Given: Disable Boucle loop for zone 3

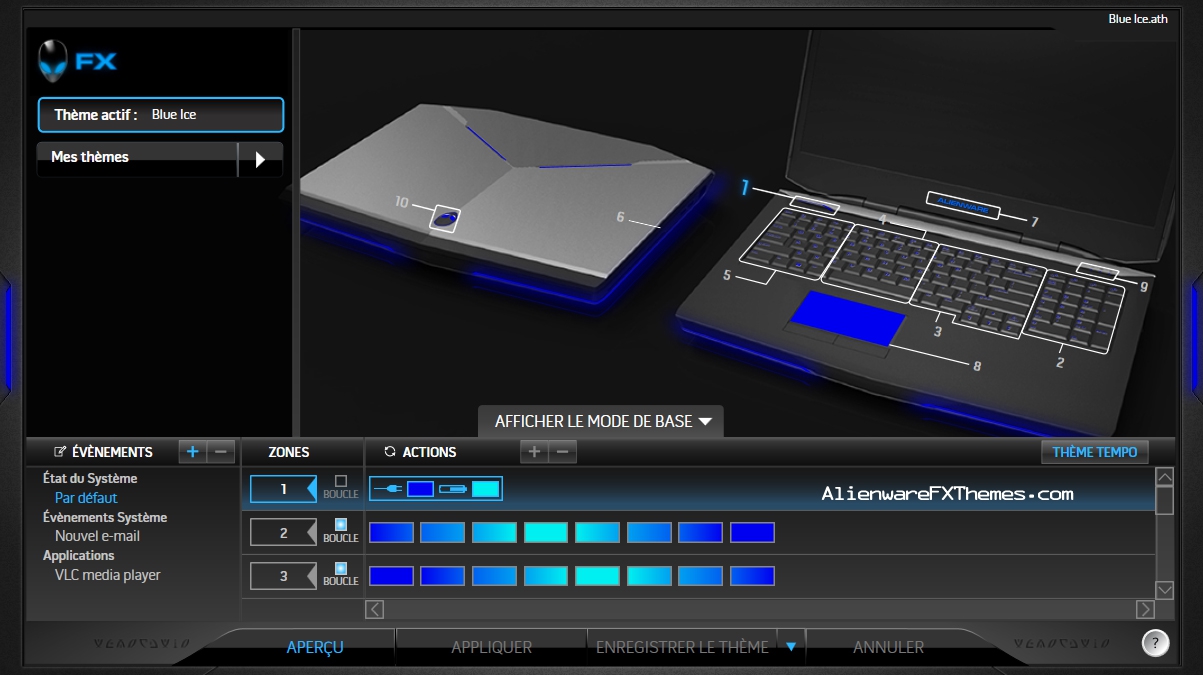Looking at the screenshot, I should [x=340, y=568].
